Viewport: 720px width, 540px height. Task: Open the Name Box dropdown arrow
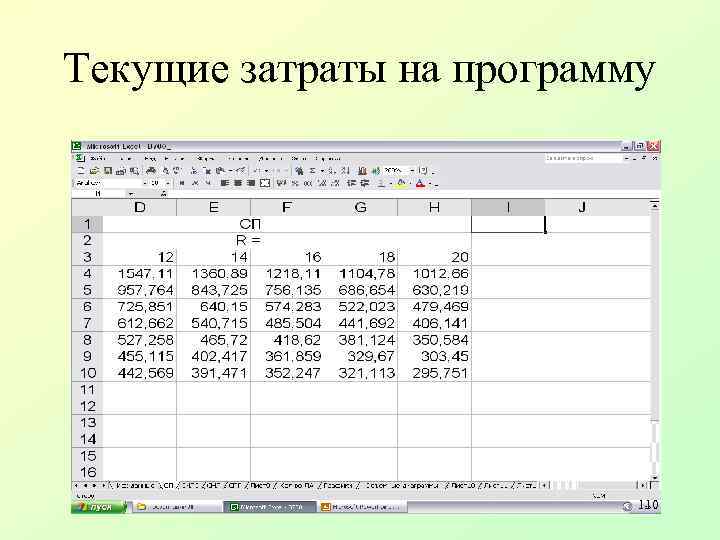coord(131,194)
